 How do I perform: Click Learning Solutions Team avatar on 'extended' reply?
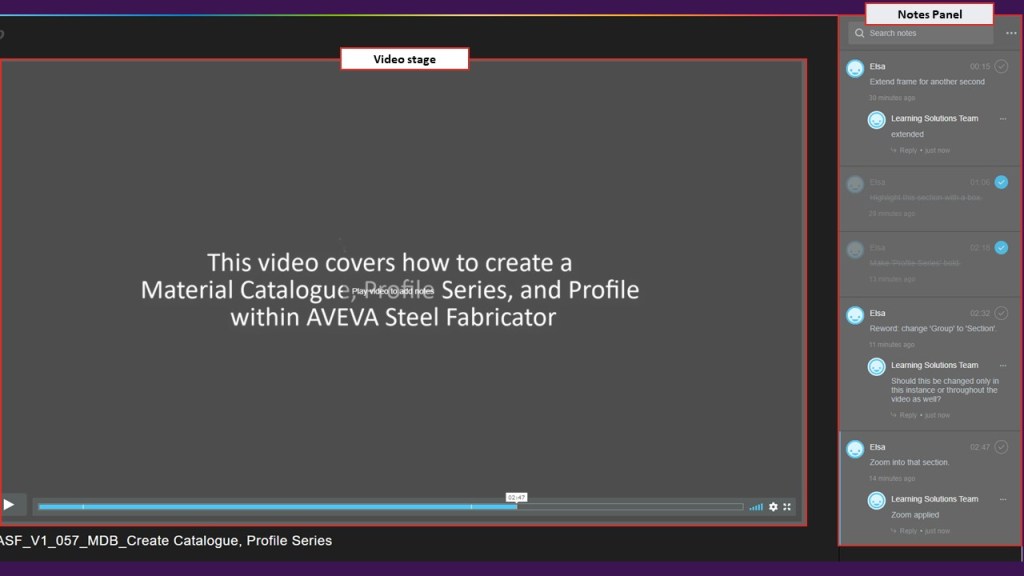tap(877, 120)
